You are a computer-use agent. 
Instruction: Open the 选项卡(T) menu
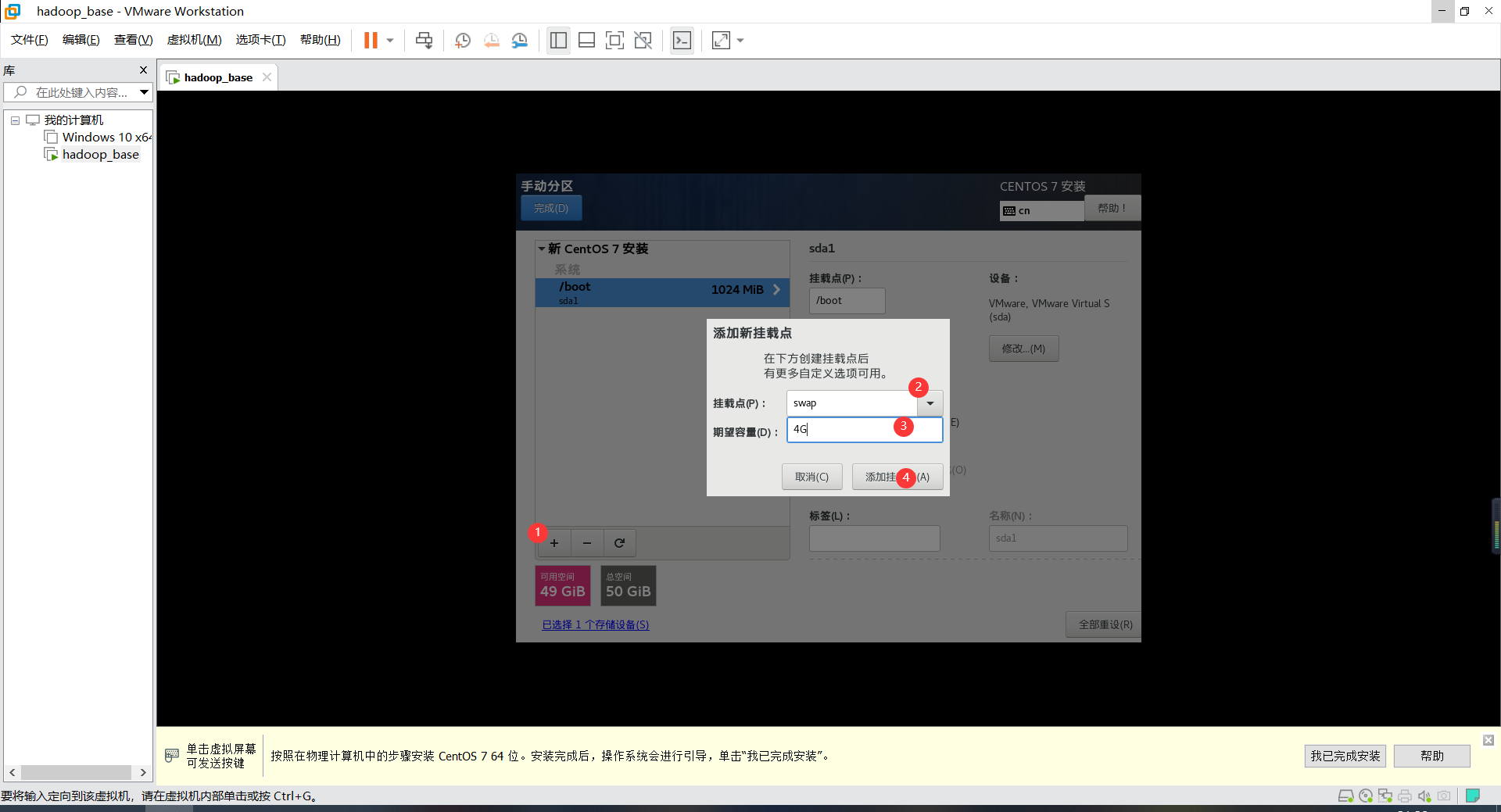click(261, 40)
